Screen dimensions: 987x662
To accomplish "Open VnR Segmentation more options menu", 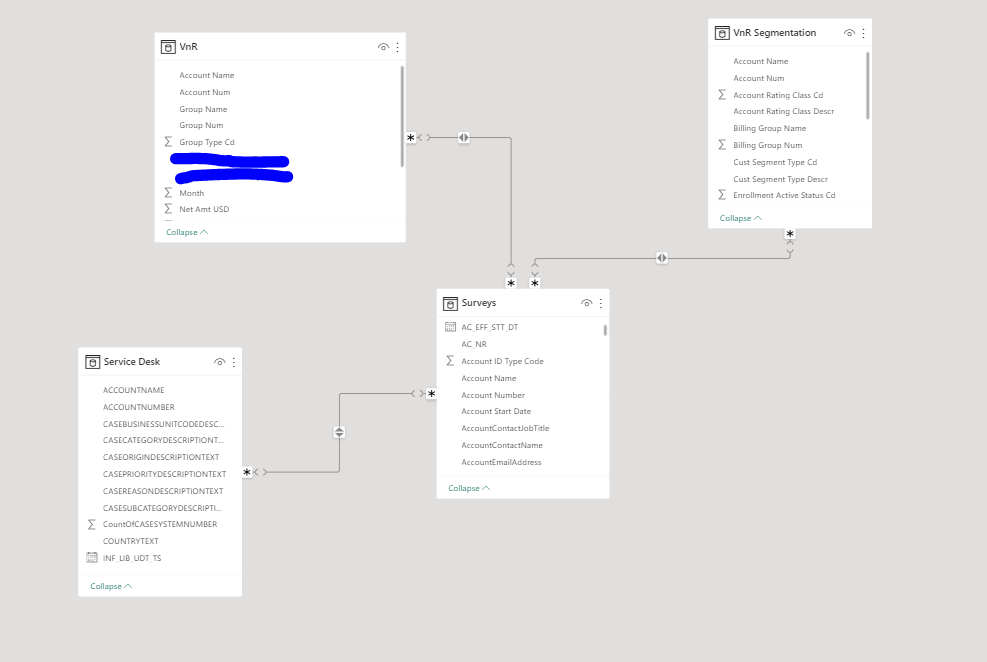I will click(x=863, y=33).
